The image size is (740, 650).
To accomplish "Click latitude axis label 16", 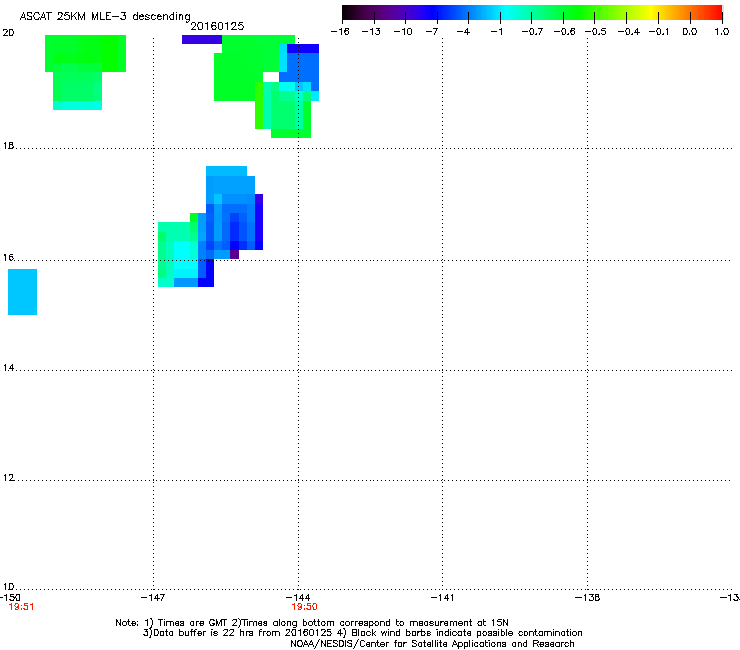I will [8, 257].
